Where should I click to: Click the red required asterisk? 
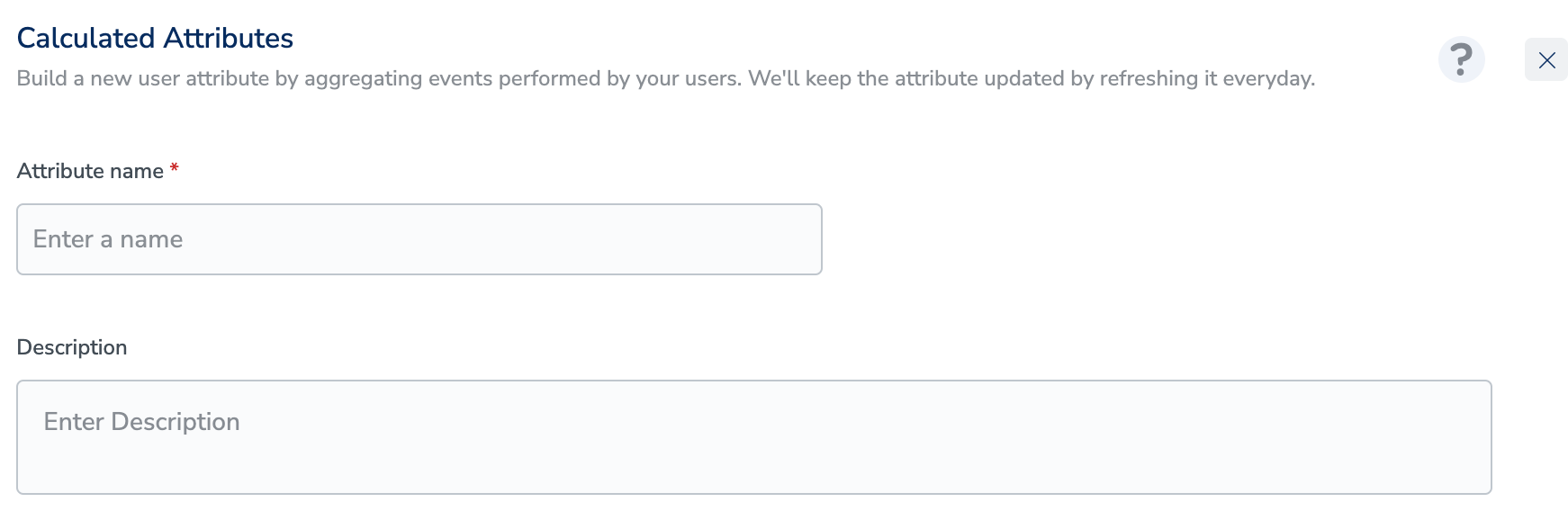click(x=175, y=168)
